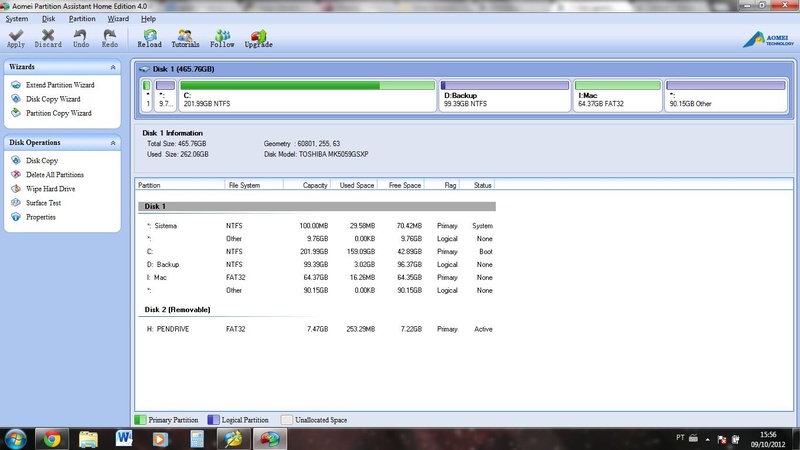Open the Partition menu
Screen dimensions: 800x450
pyautogui.click(x=83, y=19)
